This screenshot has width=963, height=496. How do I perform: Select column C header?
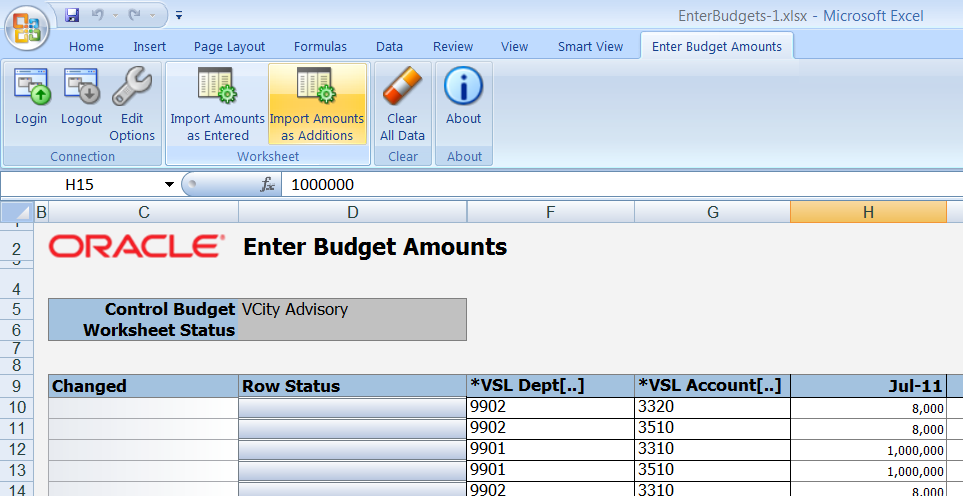coord(143,212)
